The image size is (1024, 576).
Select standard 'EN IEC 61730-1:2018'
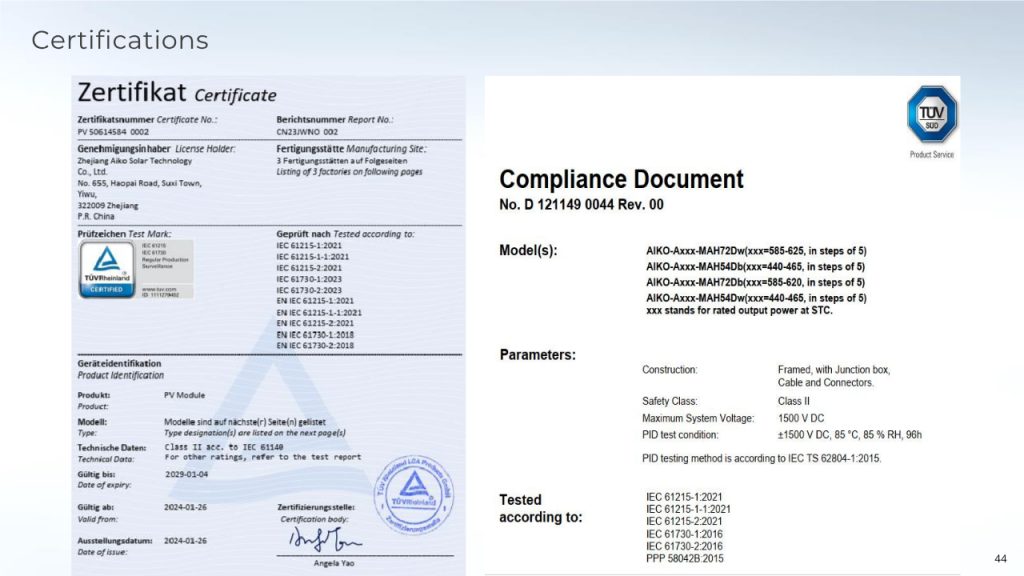pyautogui.click(x=315, y=335)
